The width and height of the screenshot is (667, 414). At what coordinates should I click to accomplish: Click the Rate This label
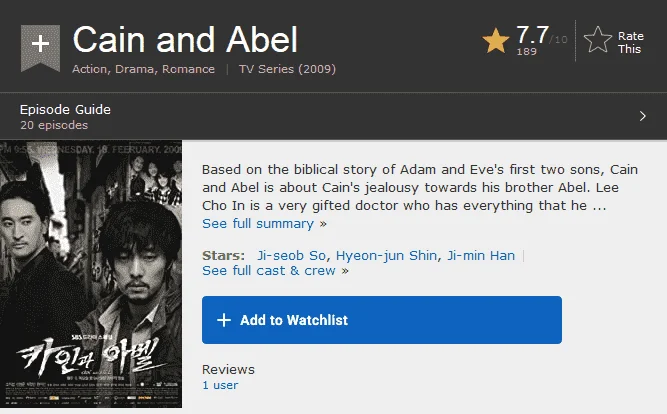[630, 43]
